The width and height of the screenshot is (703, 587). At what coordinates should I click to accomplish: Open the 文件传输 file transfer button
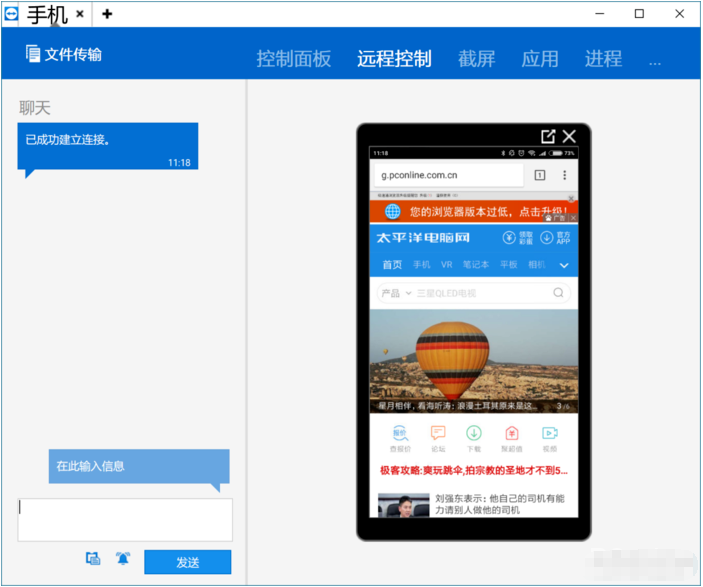tap(64, 54)
